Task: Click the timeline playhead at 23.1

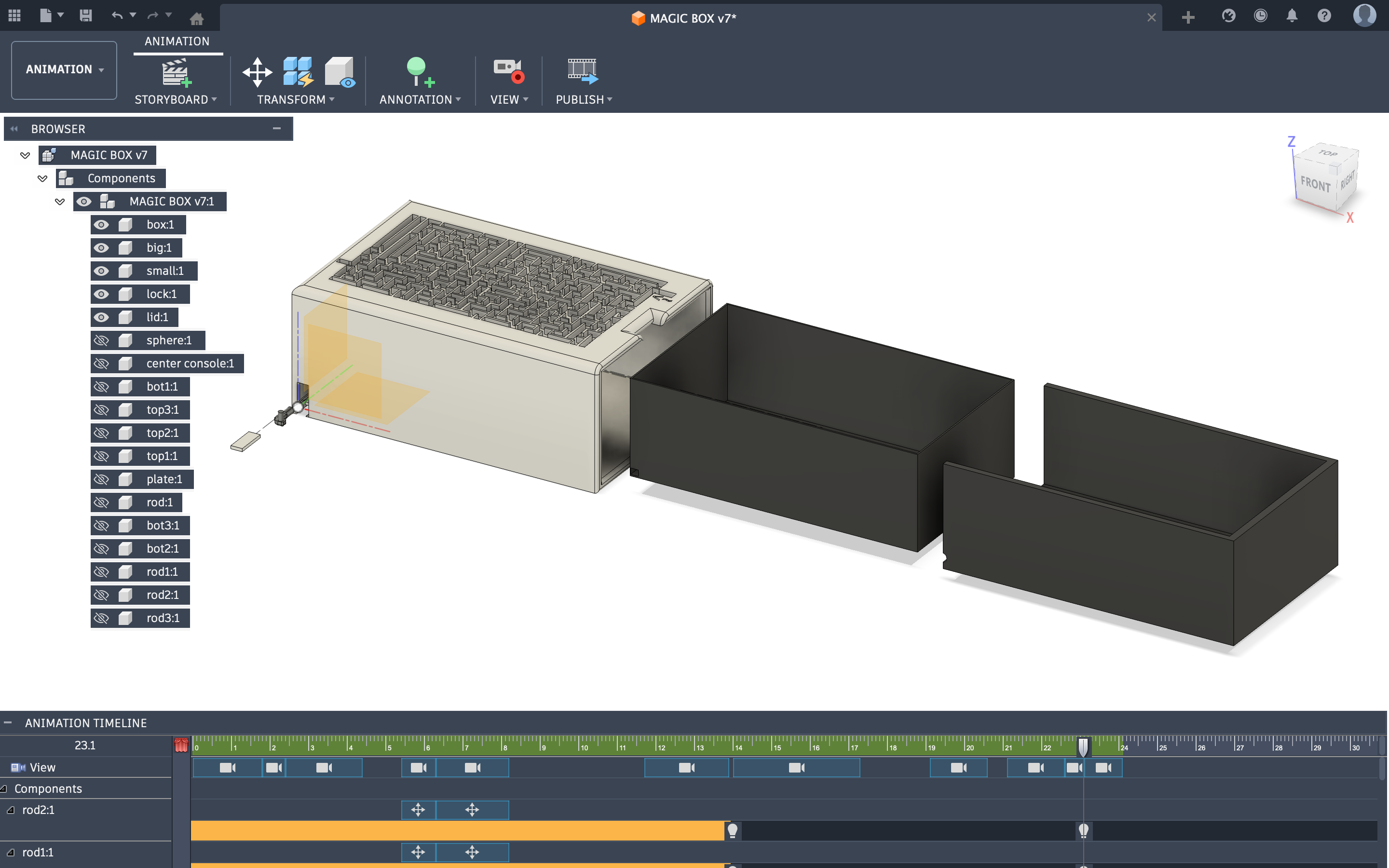Action: pyautogui.click(x=1082, y=746)
